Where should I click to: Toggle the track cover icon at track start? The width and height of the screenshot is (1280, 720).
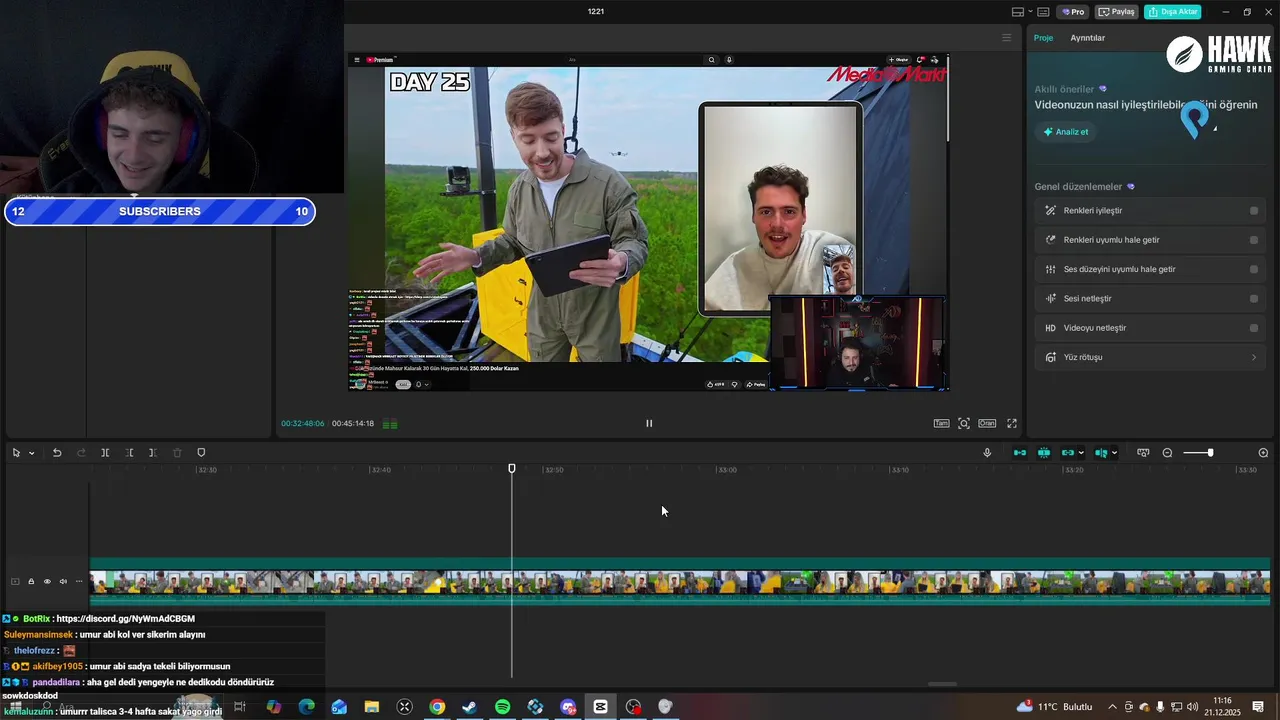(15, 581)
